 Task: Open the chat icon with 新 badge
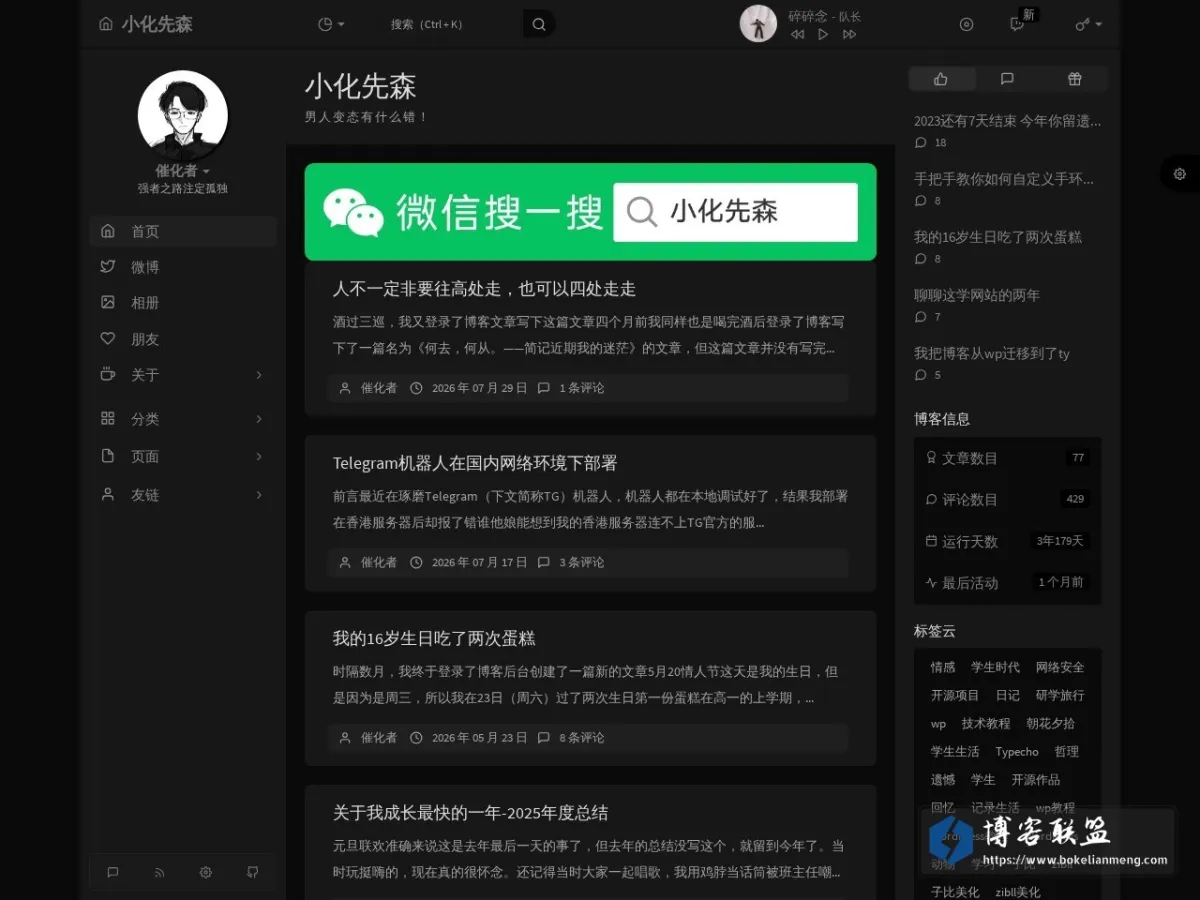pyautogui.click(x=1017, y=24)
